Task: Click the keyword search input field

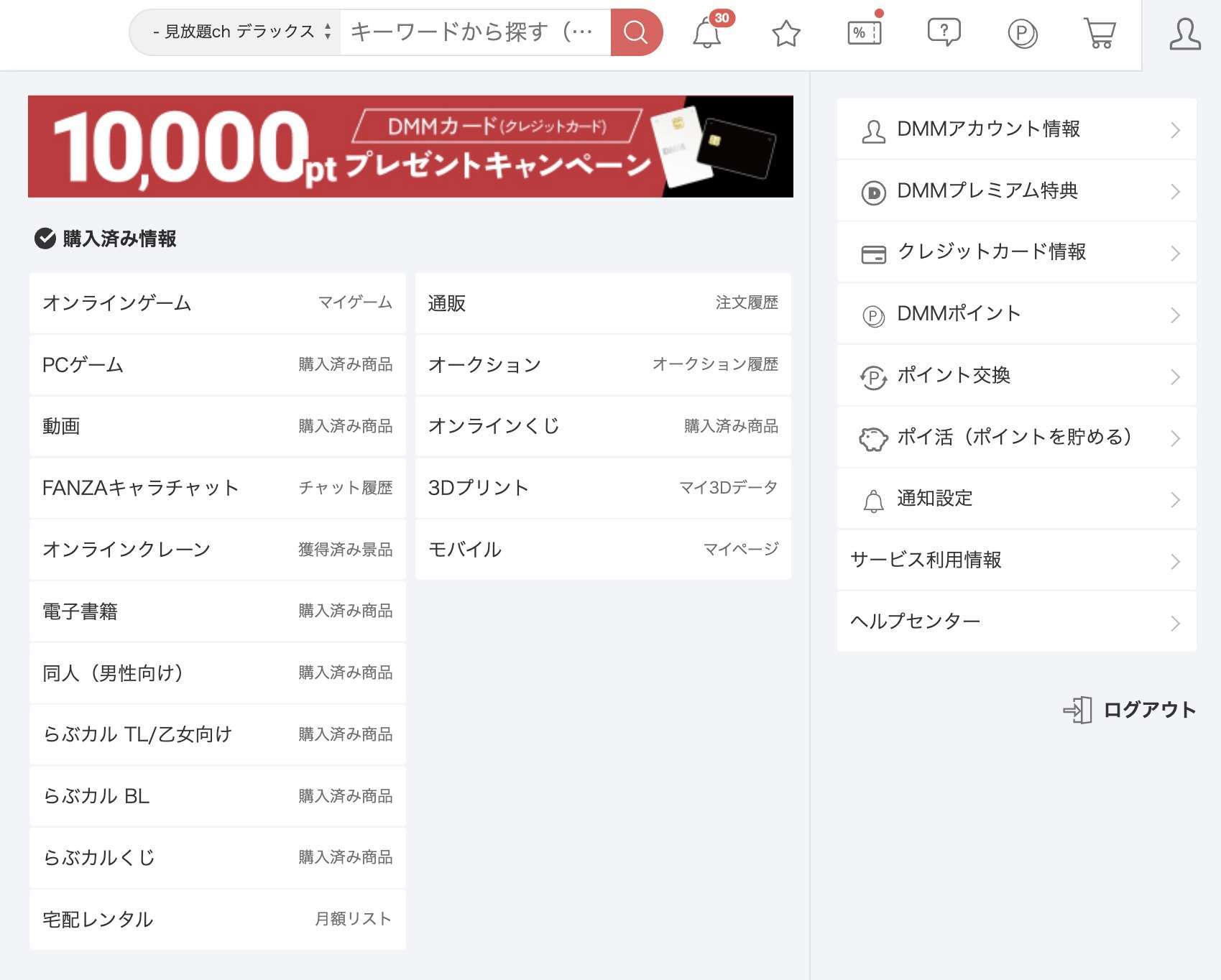Action: point(475,32)
